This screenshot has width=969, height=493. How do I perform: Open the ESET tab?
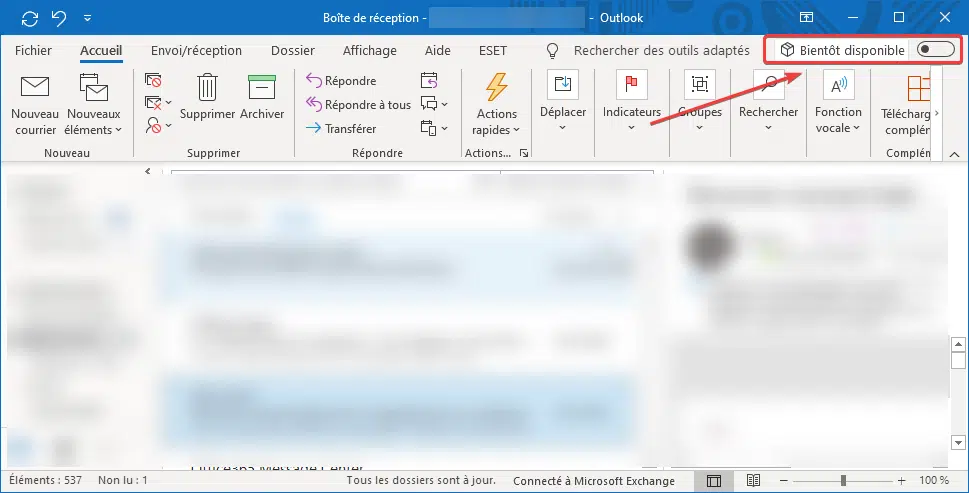pyautogui.click(x=493, y=51)
